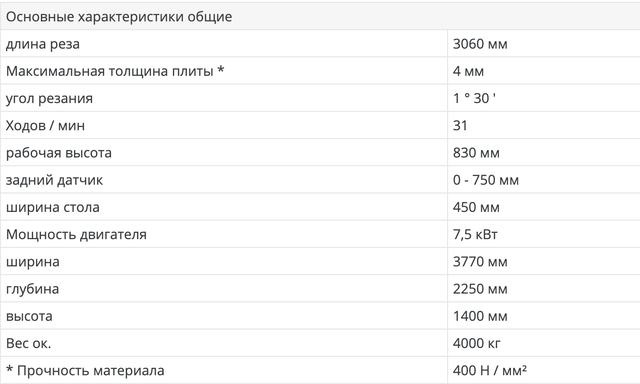Screen dimensions: 640x384
Task: Click the motor power value '7,5 кВт'
Action: tap(475, 235)
